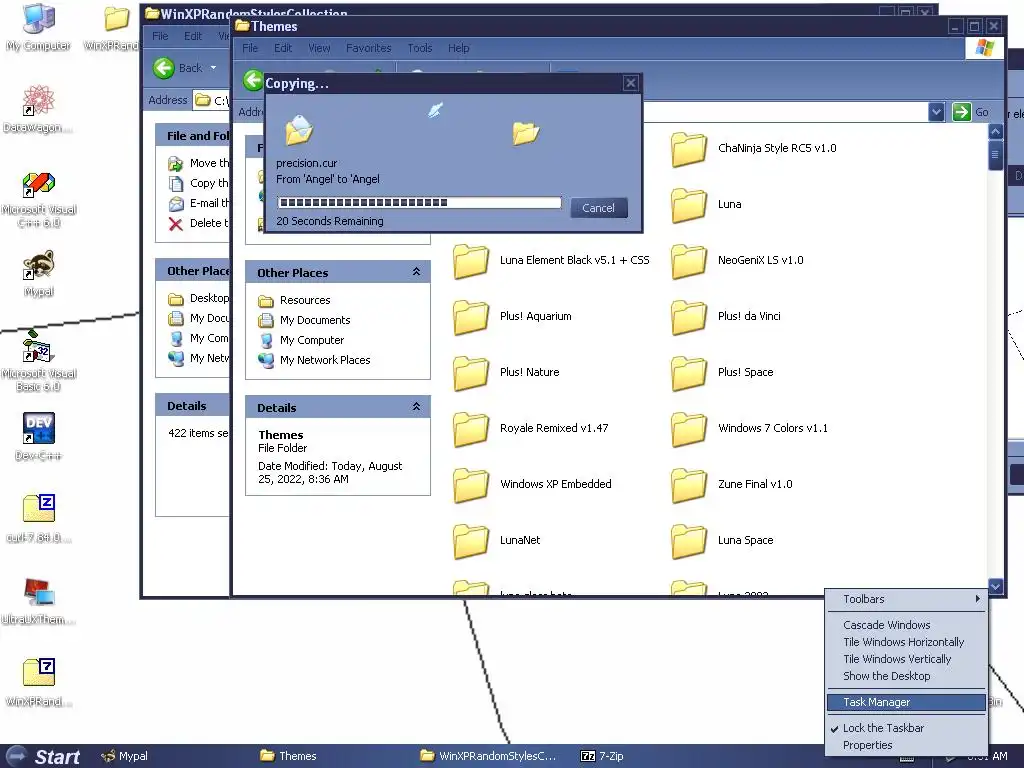Open File menu of Themes window

250,48
